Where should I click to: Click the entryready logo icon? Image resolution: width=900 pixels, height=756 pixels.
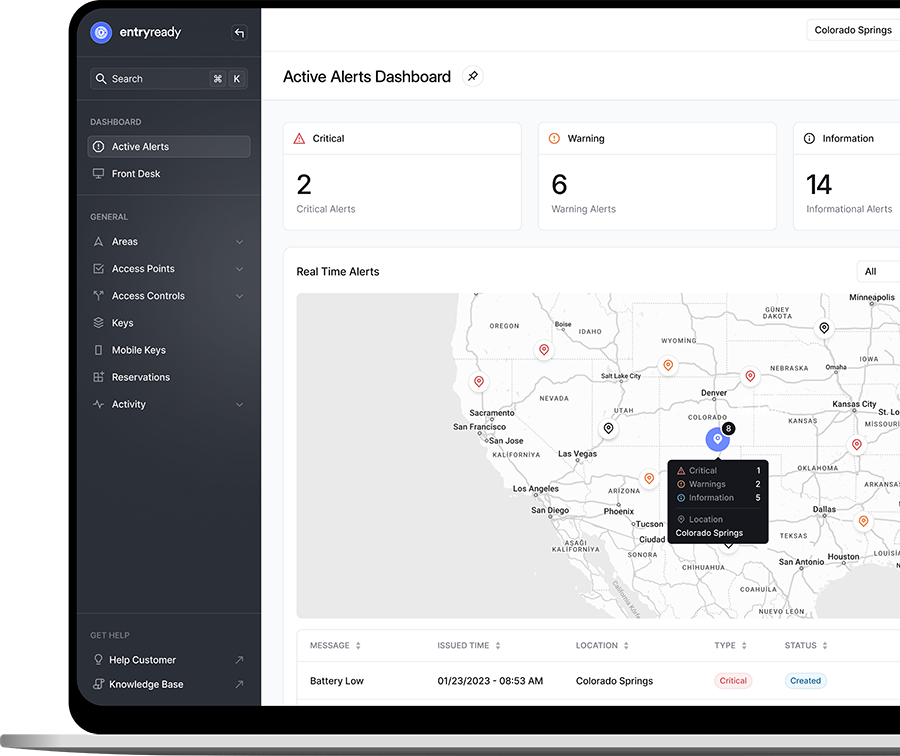(101, 32)
